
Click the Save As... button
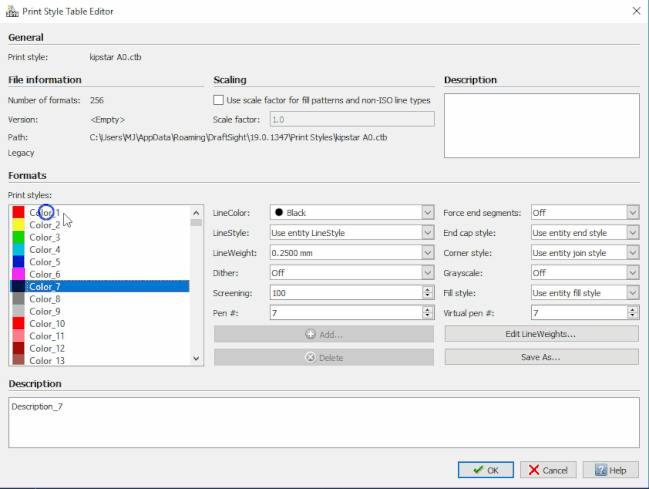coord(541,357)
